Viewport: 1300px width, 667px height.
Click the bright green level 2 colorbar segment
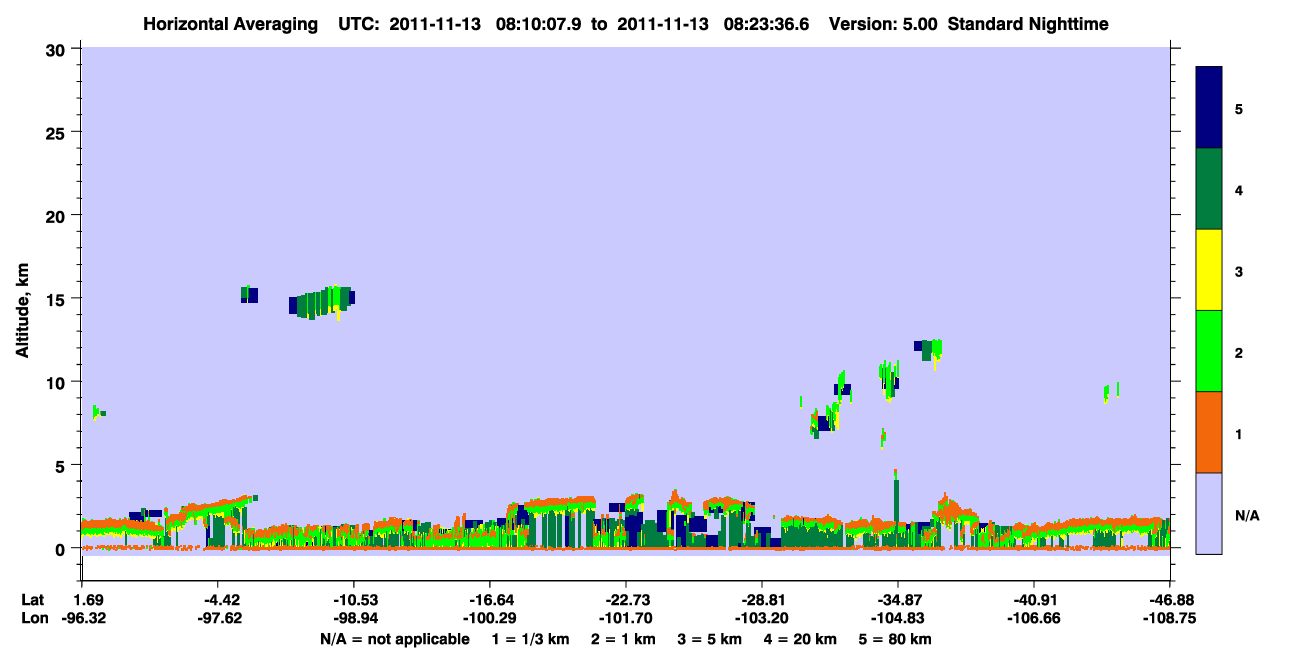[1209, 351]
